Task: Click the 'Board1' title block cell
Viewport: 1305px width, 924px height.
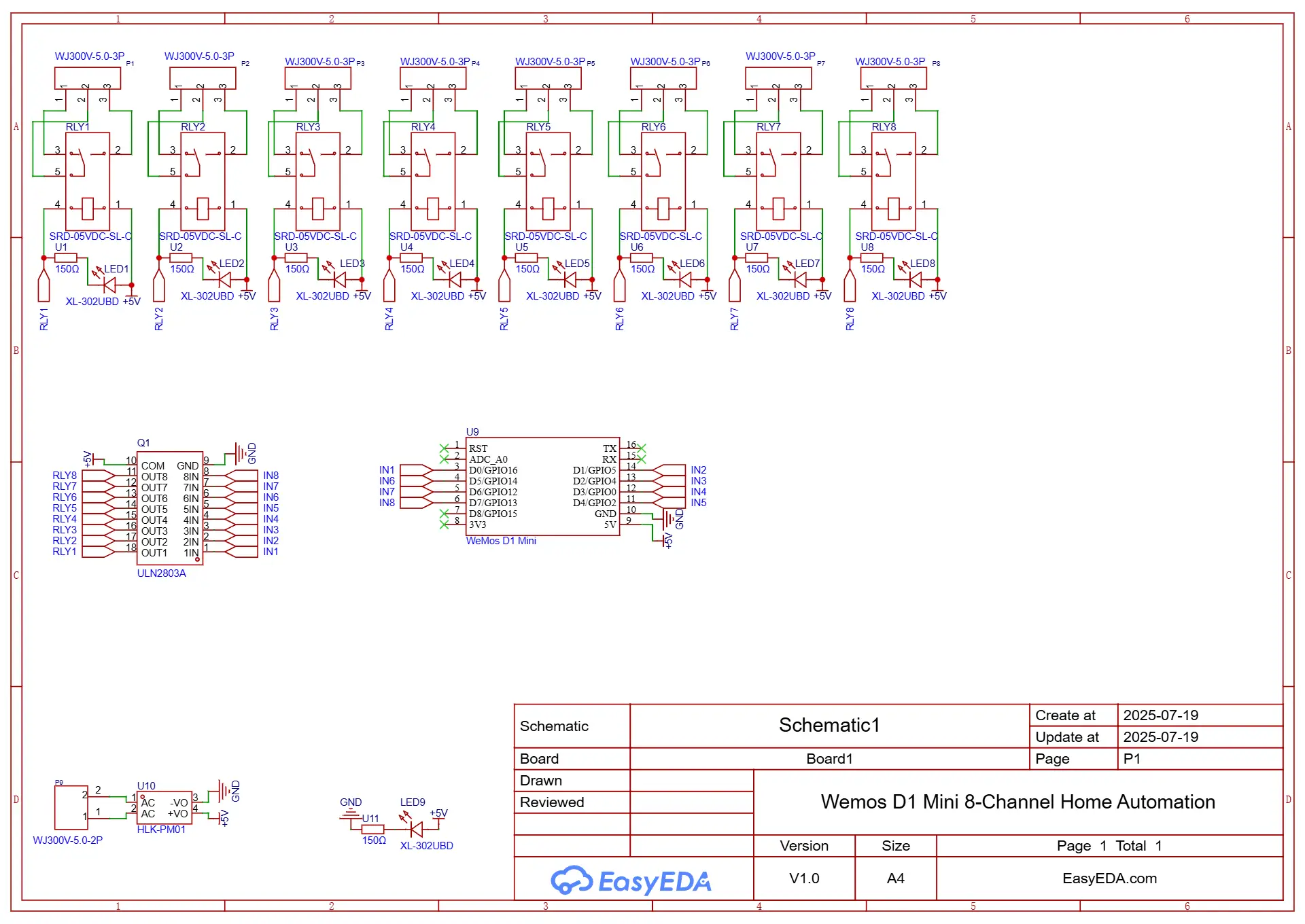Action: coord(829,758)
